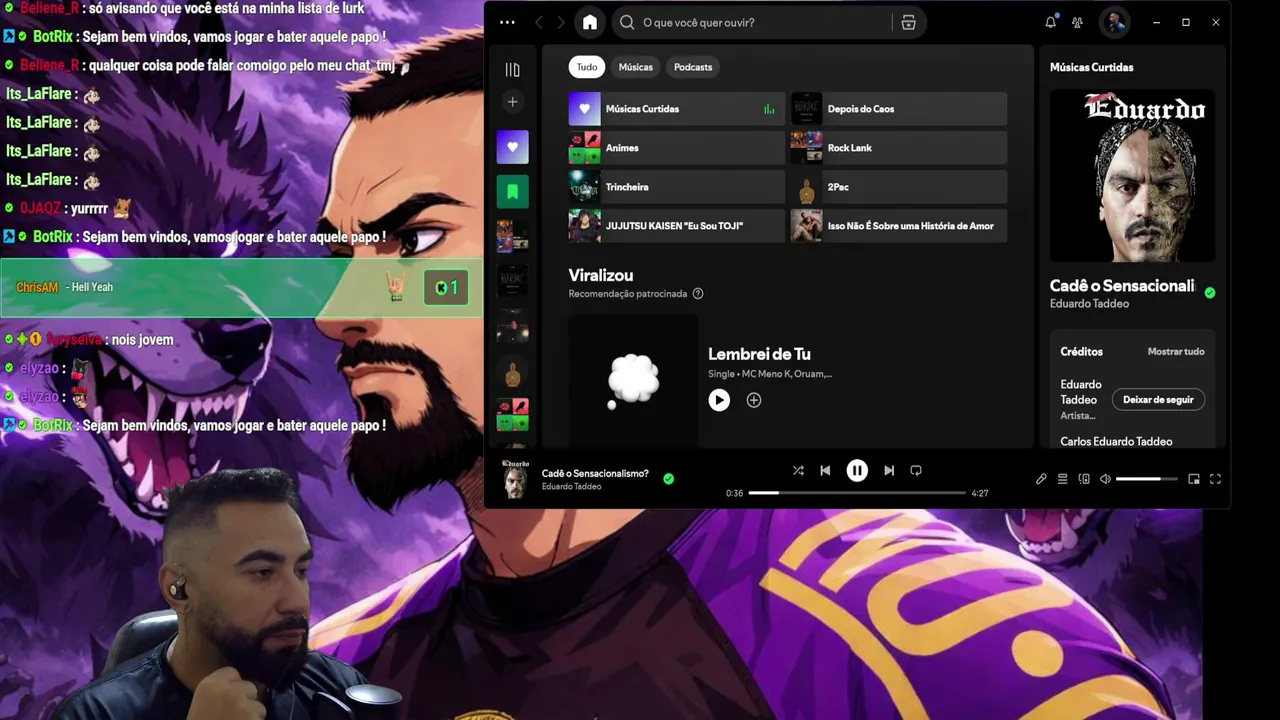
Task: Open Isso Não É Sobre uma História de Amor
Action: point(899,226)
